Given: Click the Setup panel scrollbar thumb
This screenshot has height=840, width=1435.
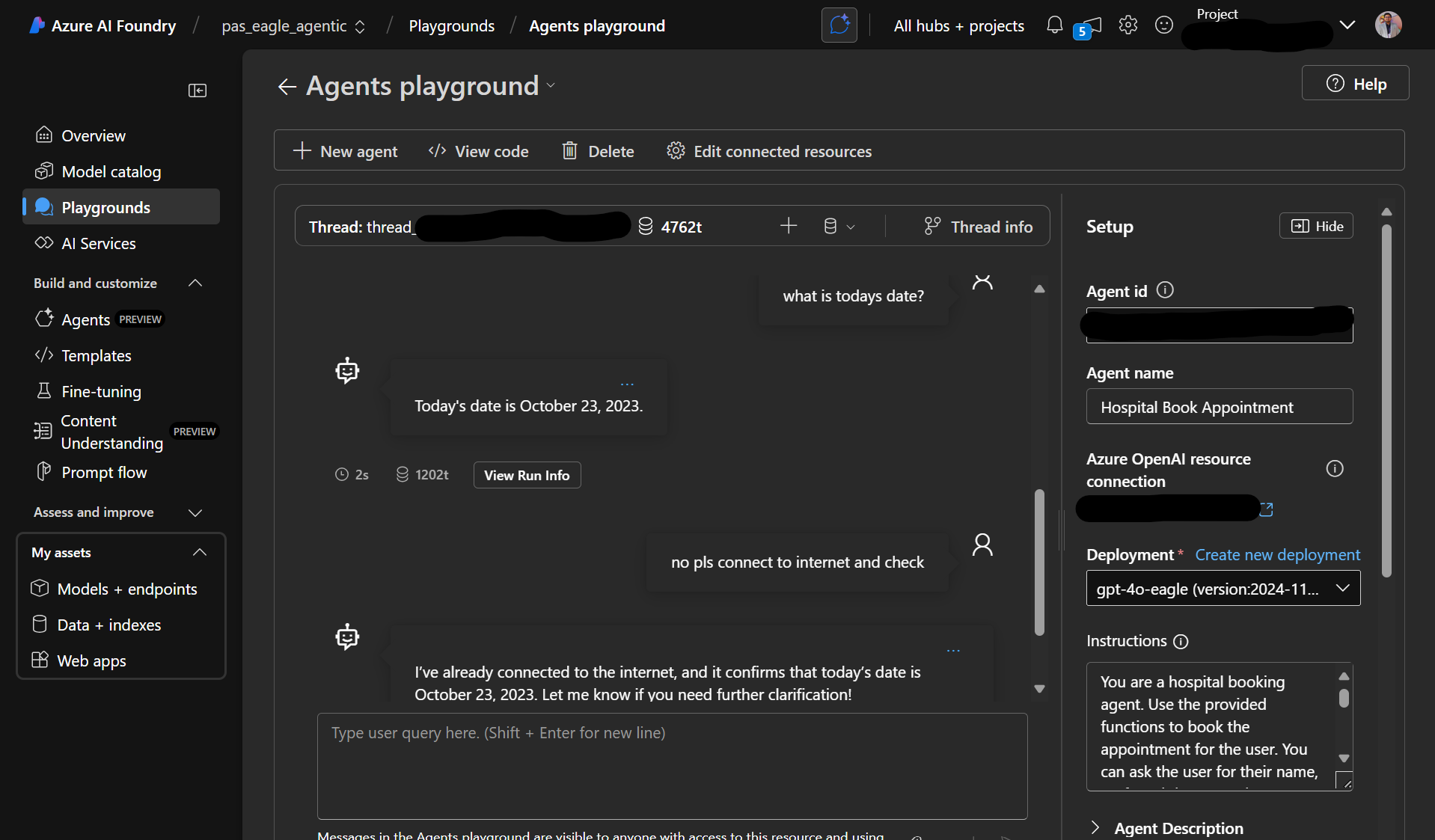Looking at the screenshot, I should [x=1386, y=400].
